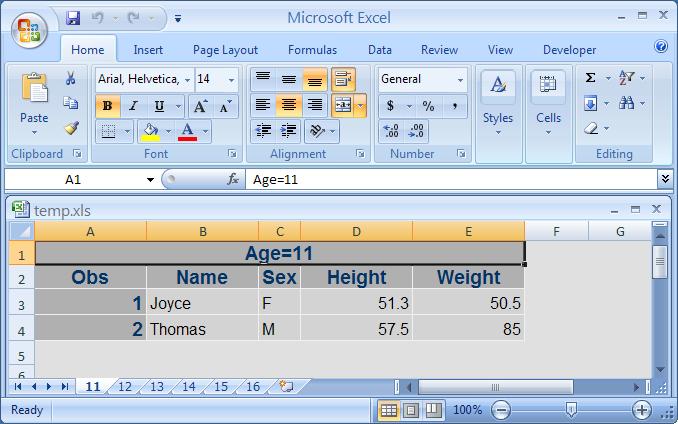Click the Paste clipboard icon
This screenshot has width=678, height=424.
coord(34,89)
